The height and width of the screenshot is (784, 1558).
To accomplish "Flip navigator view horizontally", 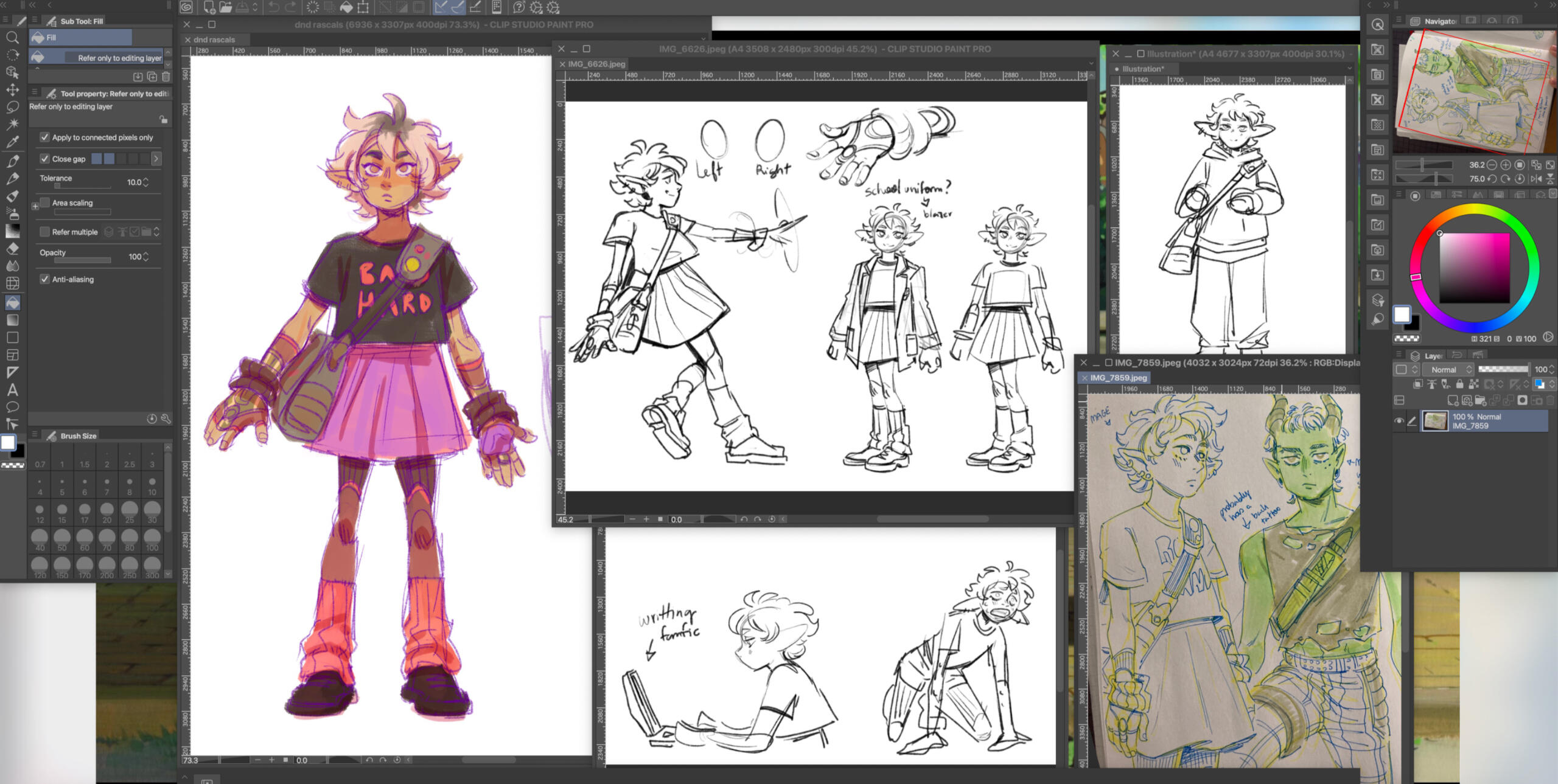I will tap(1536, 179).
